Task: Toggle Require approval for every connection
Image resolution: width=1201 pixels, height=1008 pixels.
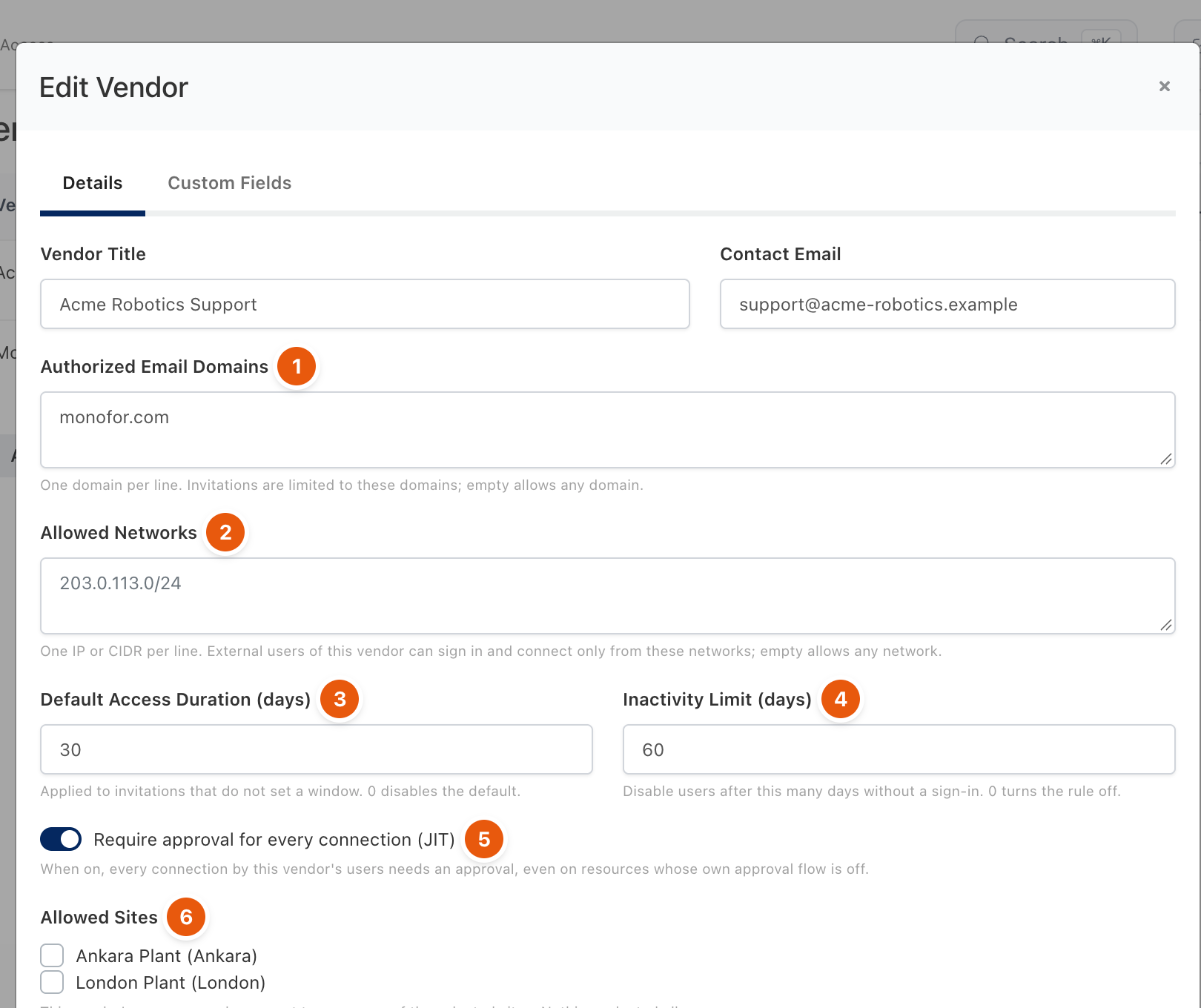Action: coord(61,839)
